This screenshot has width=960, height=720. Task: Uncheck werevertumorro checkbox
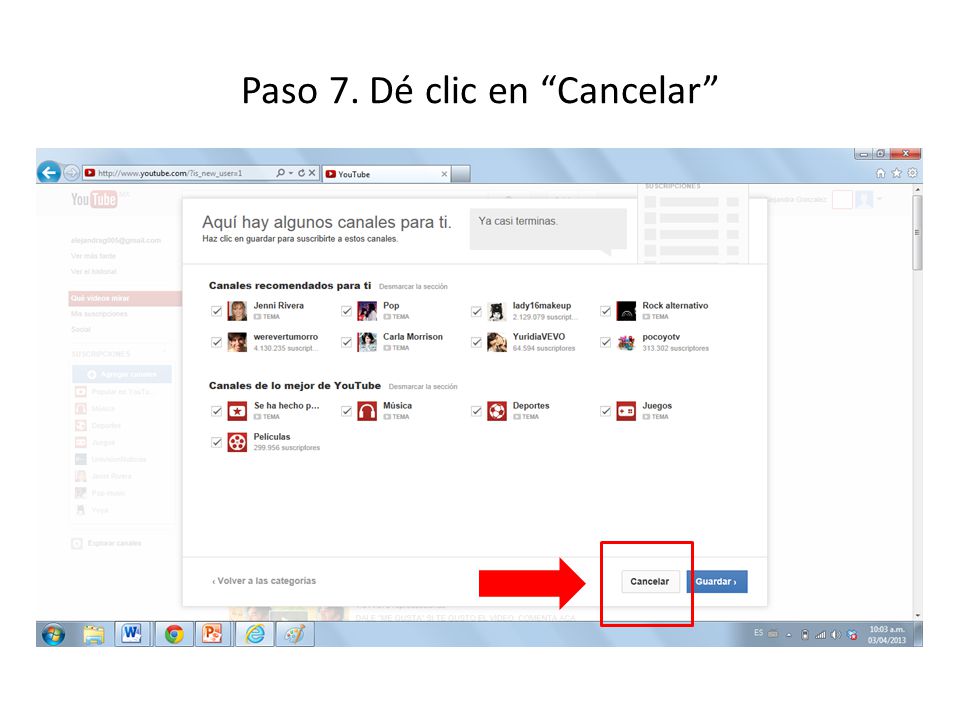pos(216,342)
